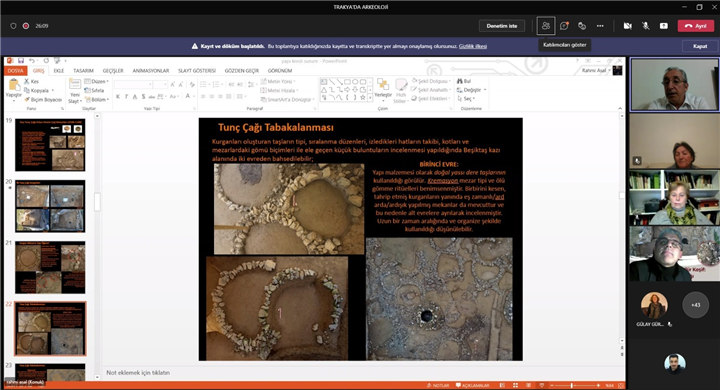Toggle the microphone mute in Teams

coord(646,26)
